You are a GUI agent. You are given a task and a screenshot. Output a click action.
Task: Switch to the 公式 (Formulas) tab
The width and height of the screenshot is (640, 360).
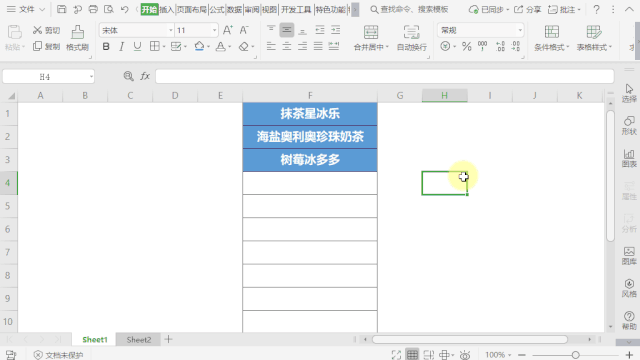click(217, 9)
